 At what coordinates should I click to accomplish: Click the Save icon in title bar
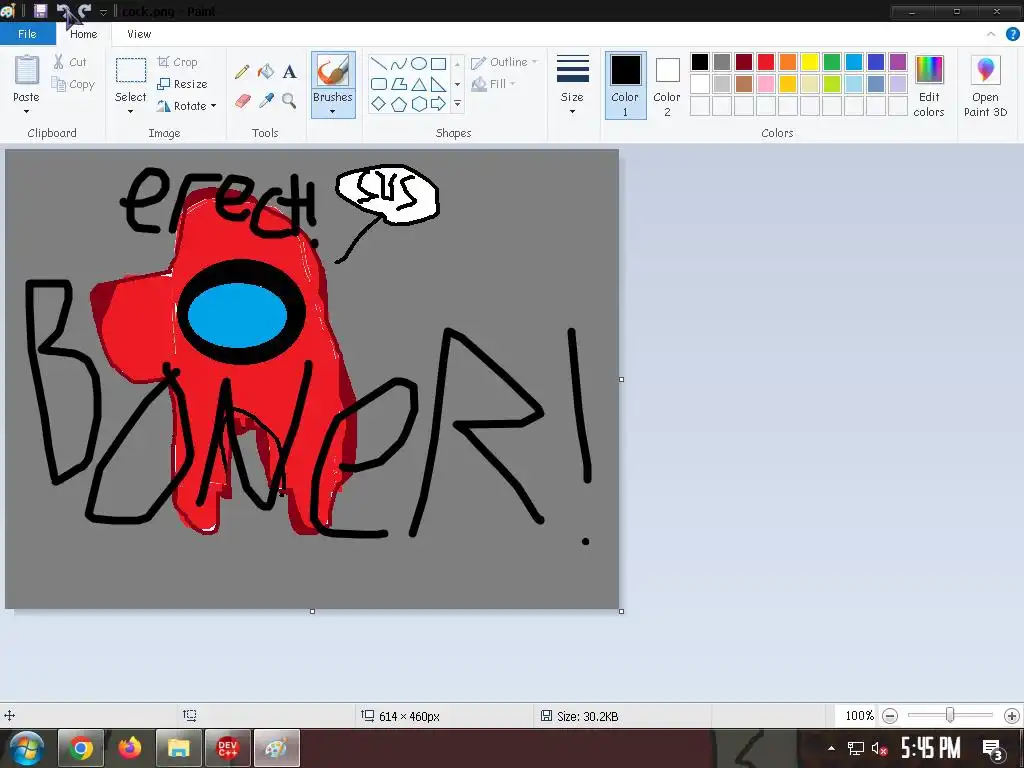pyautogui.click(x=40, y=10)
